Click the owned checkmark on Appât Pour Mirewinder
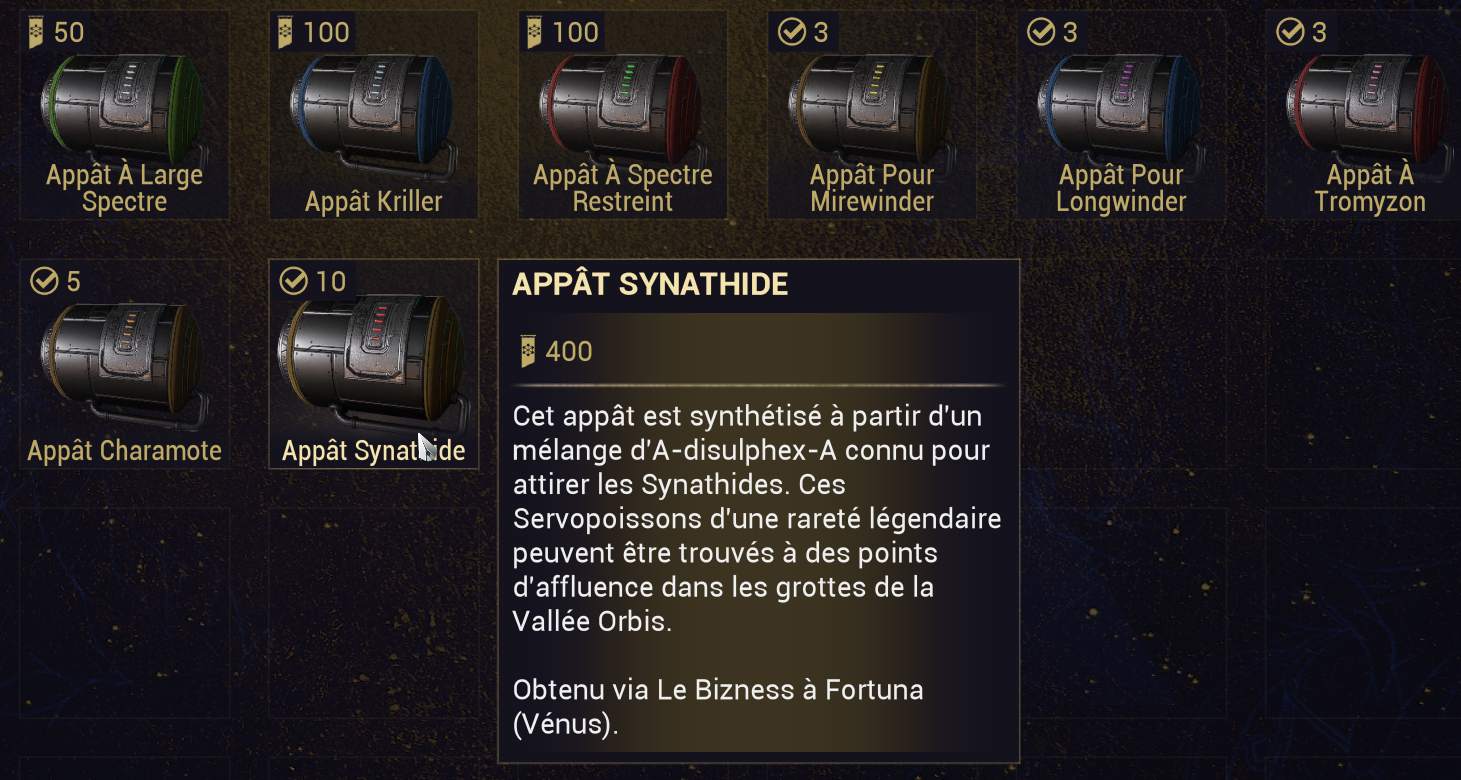 (x=791, y=33)
